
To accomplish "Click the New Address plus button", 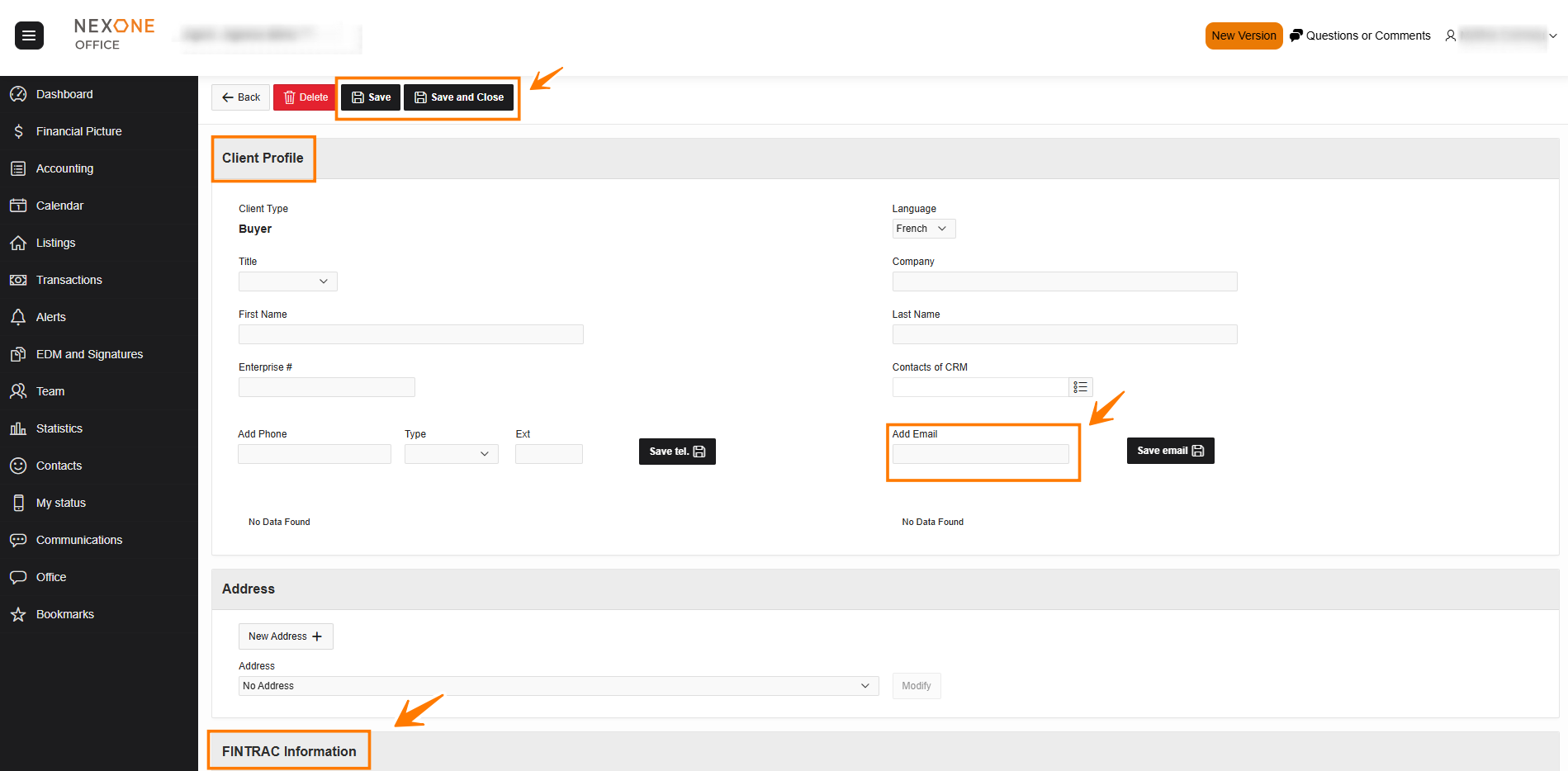I will (286, 636).
